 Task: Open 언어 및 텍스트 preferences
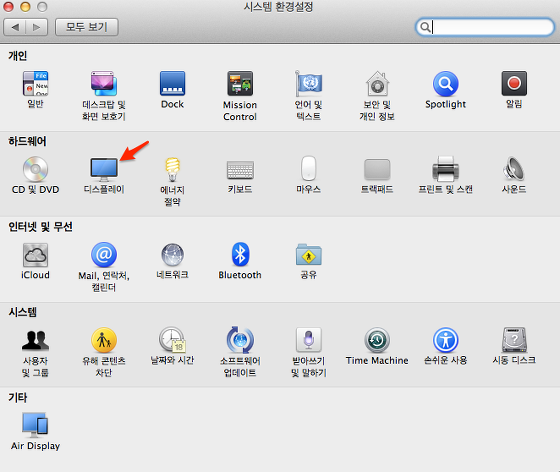(309, 84)
